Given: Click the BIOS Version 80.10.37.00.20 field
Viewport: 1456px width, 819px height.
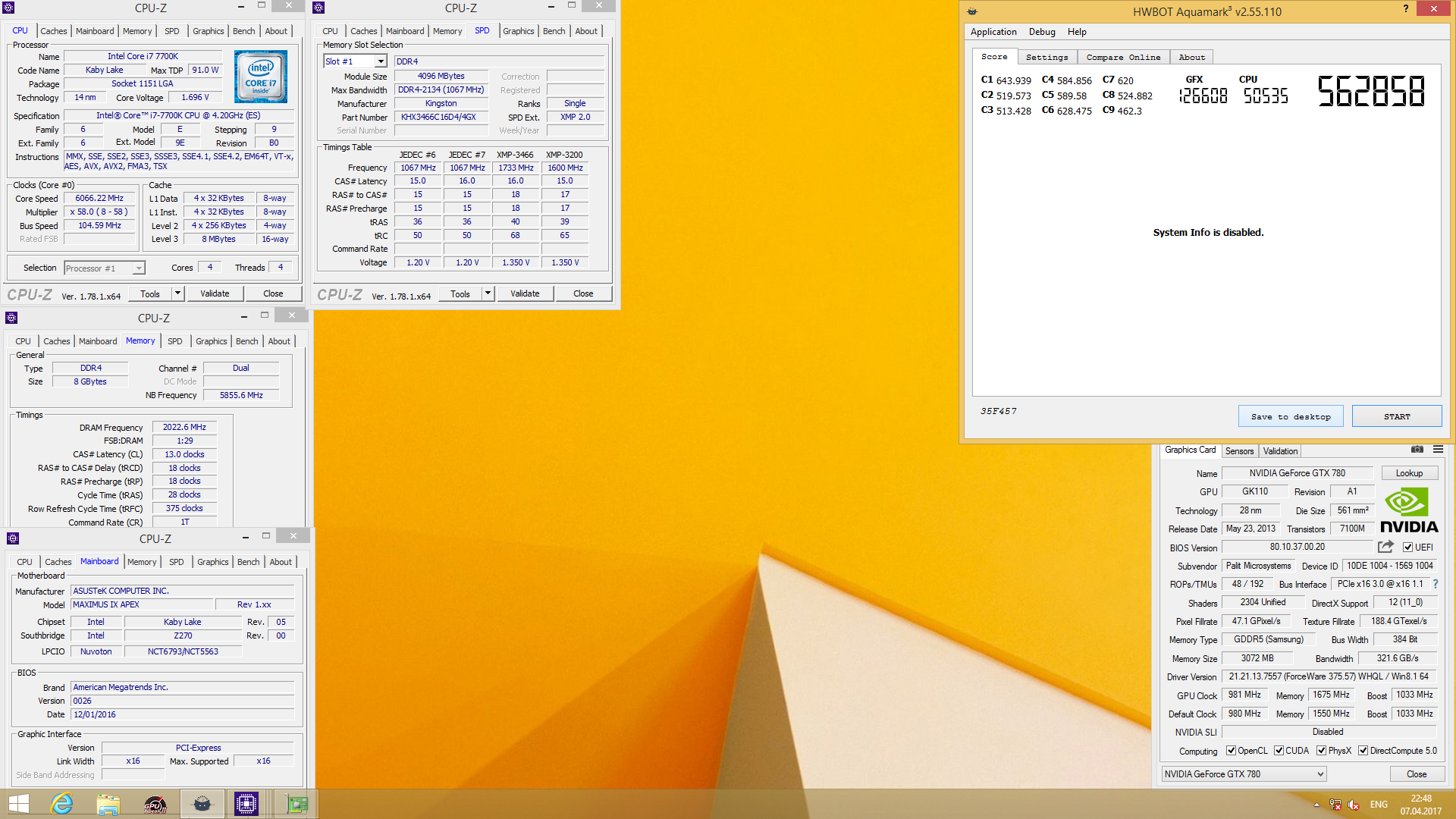Looking at the screenshot, I should pos(1298,547).
